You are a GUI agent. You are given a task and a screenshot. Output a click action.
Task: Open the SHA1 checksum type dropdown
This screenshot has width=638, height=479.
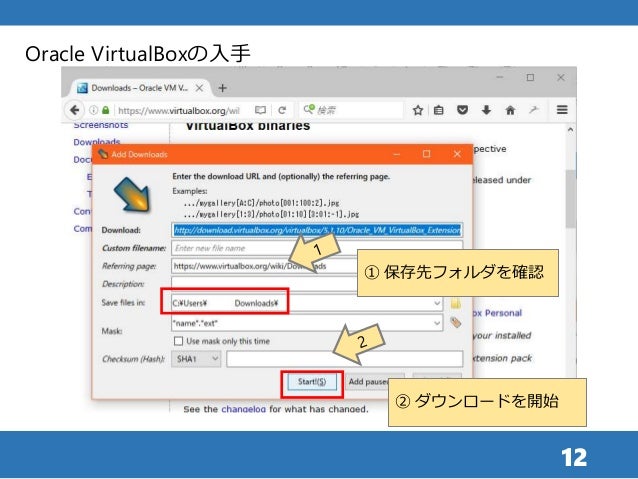(196, 359)
